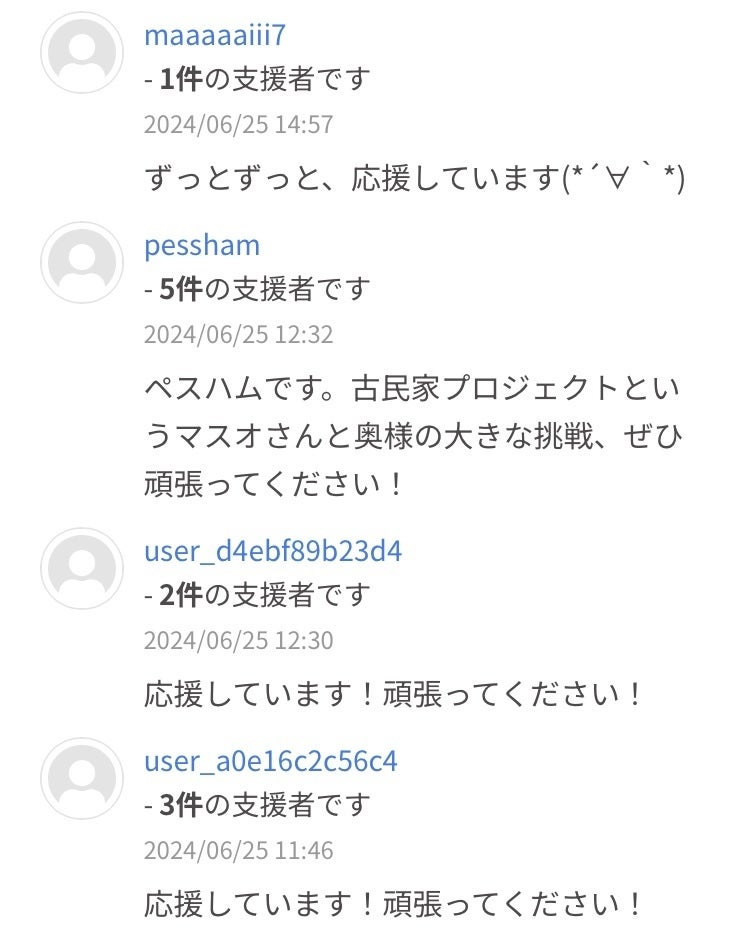The height and width of the screenshot is (934, 750).
Task: Click the timestamp 2024/06/25 12:30
Action: tap(238, 640)
